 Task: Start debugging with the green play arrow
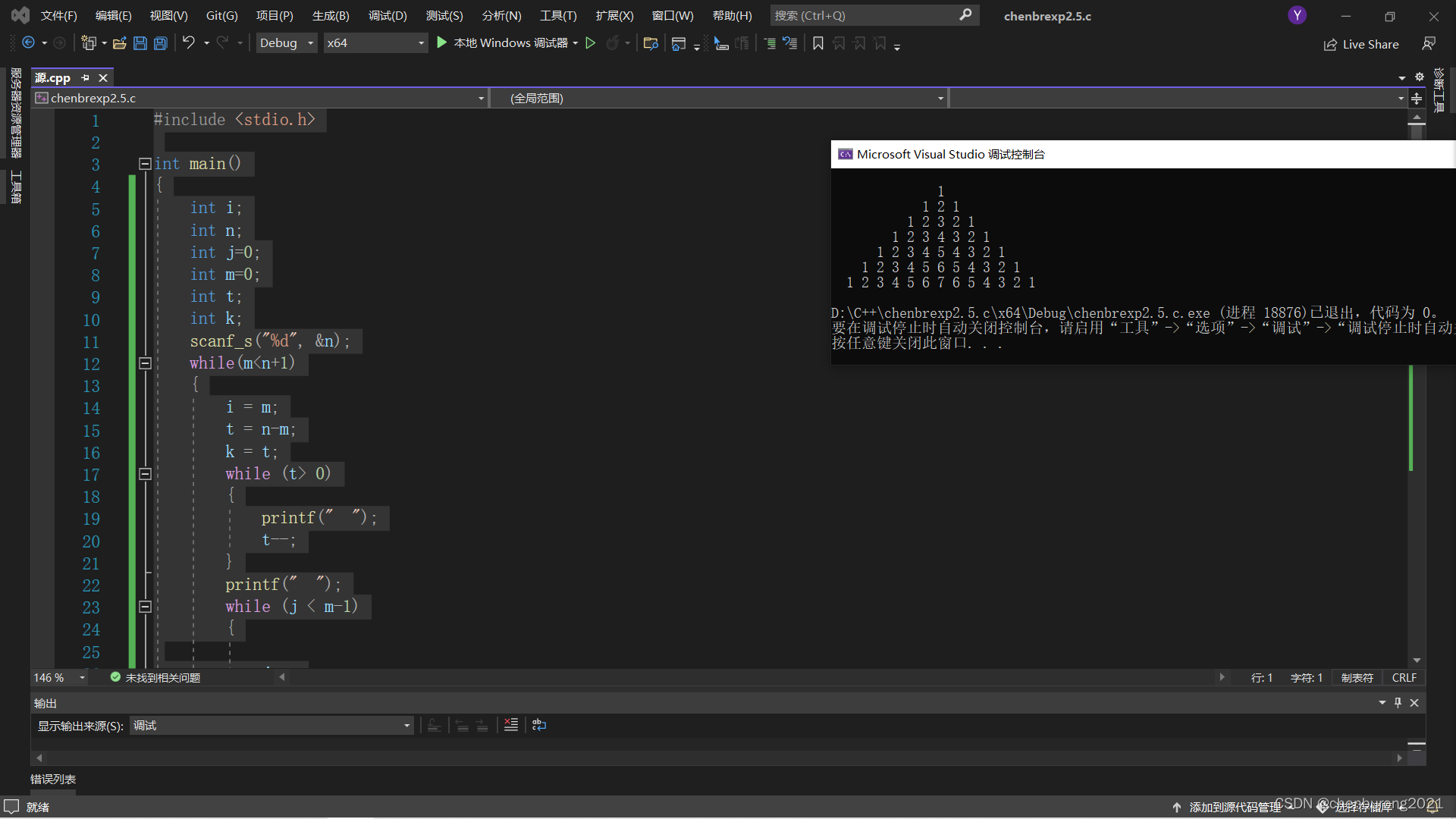[x=441, y=43]
